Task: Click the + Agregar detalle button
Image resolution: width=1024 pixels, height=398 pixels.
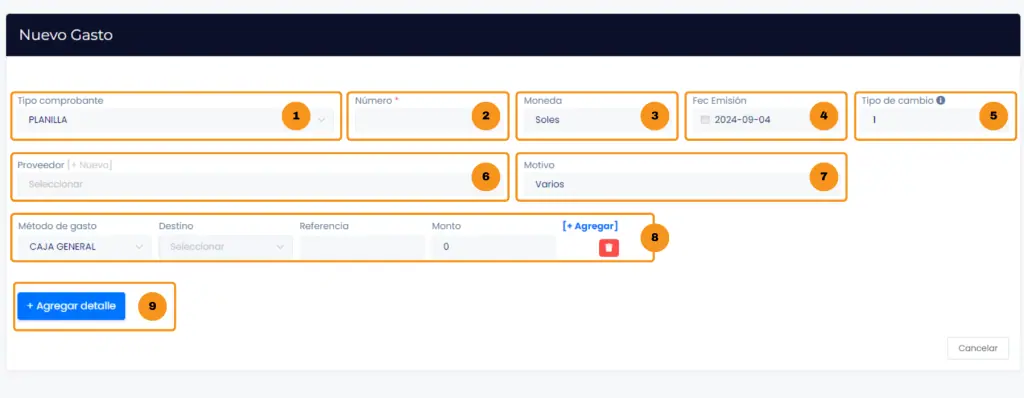Action: pos(71,306)
